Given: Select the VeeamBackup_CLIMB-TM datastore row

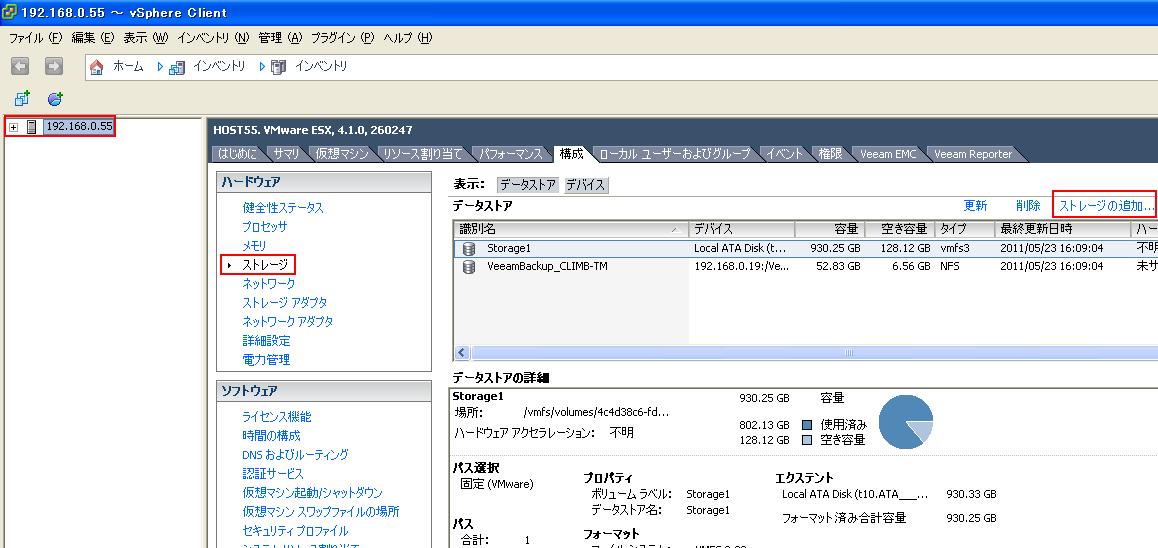Looking at the screenshot, I should click(x=806, y=267).
